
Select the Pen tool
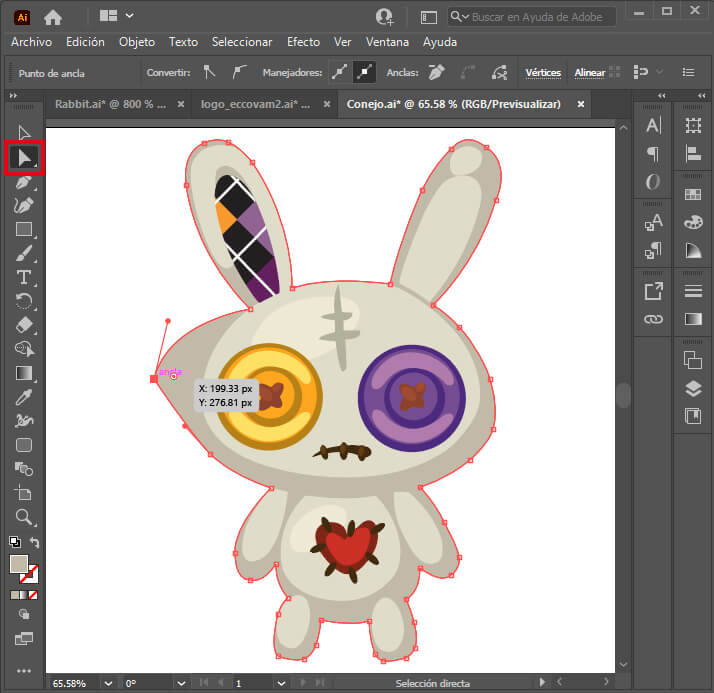(x=24, y=181)
